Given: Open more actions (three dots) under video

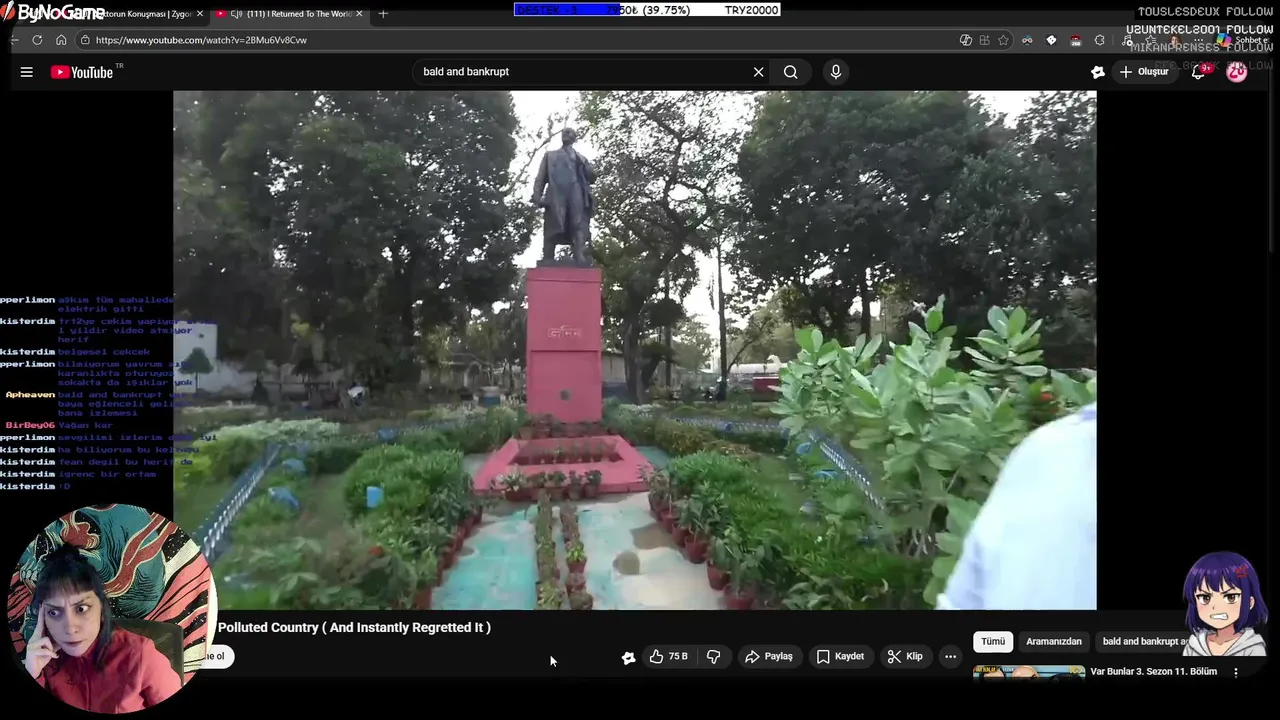Looking at the screenshot, I should click(x=950, y=657).
